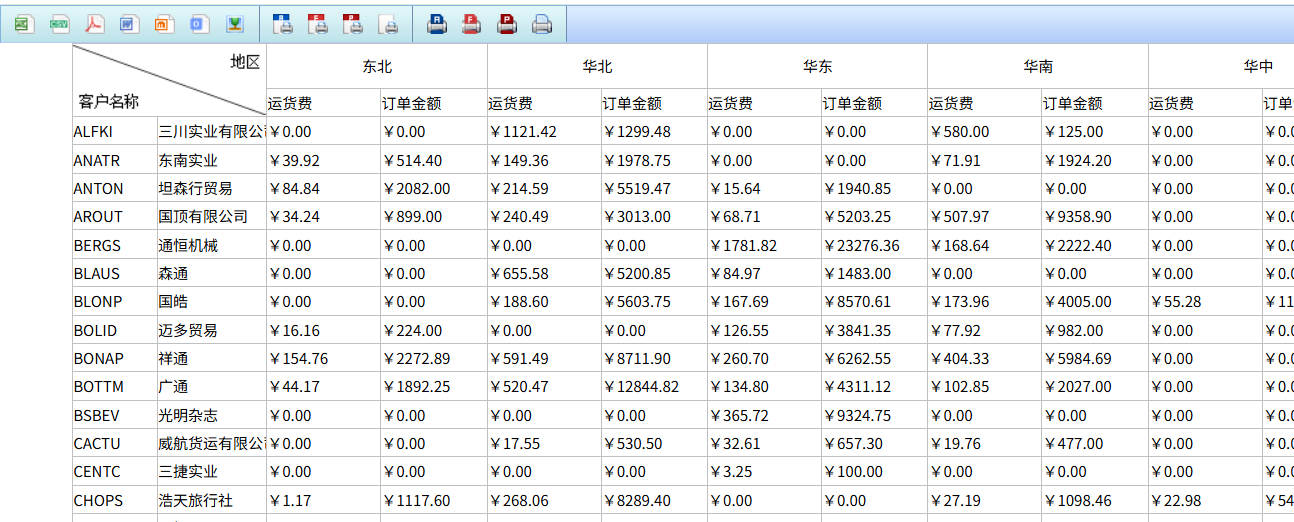
Task: Open print preview icon marked with red F
Action: (318, 24)
